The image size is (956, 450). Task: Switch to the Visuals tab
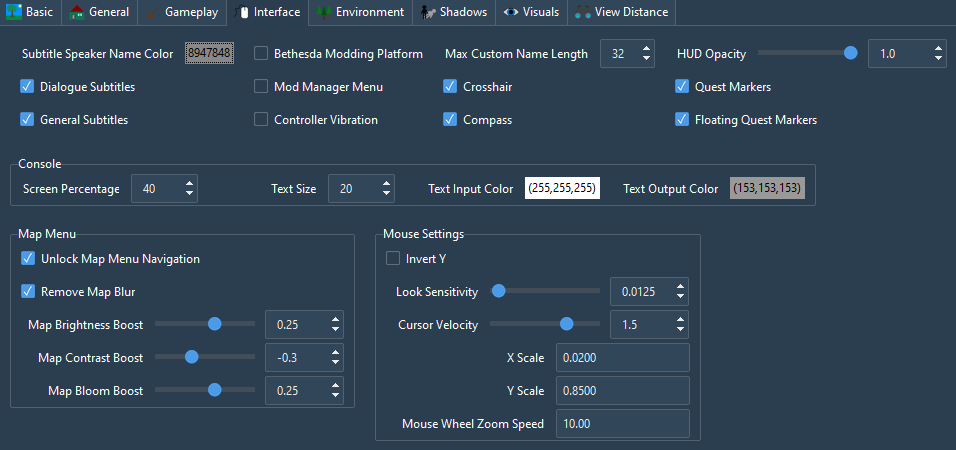coord(531,12)
